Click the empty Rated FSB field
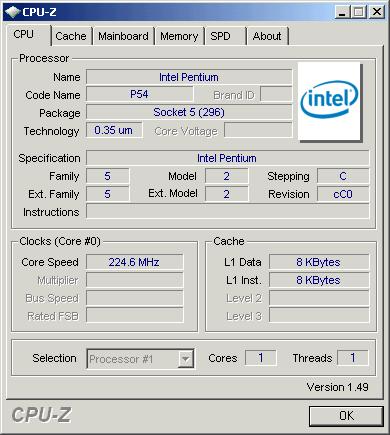The width and height of the screenshot is (390, 435). (134, 316)
